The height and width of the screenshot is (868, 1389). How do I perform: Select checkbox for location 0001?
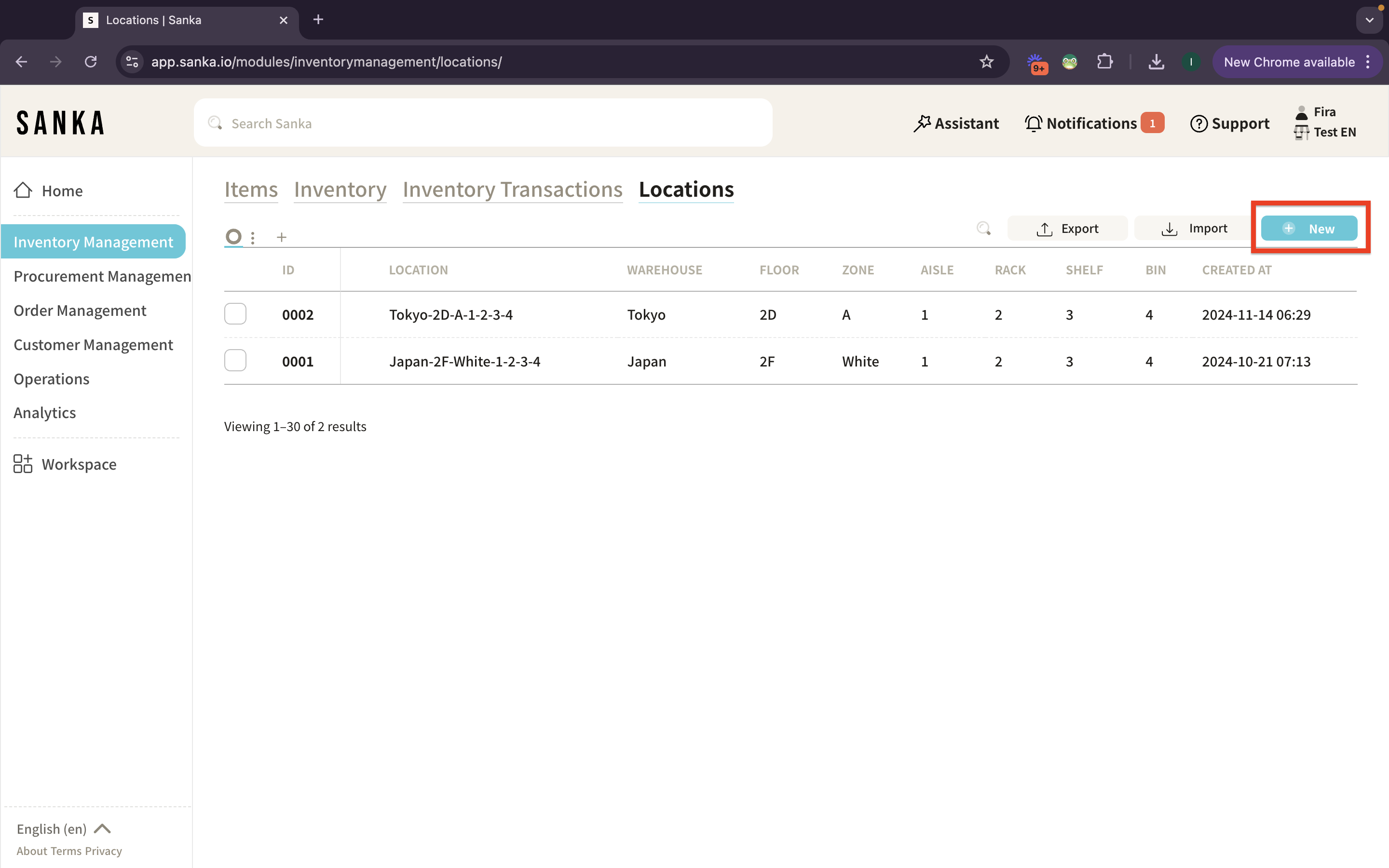tap(235, 361)
